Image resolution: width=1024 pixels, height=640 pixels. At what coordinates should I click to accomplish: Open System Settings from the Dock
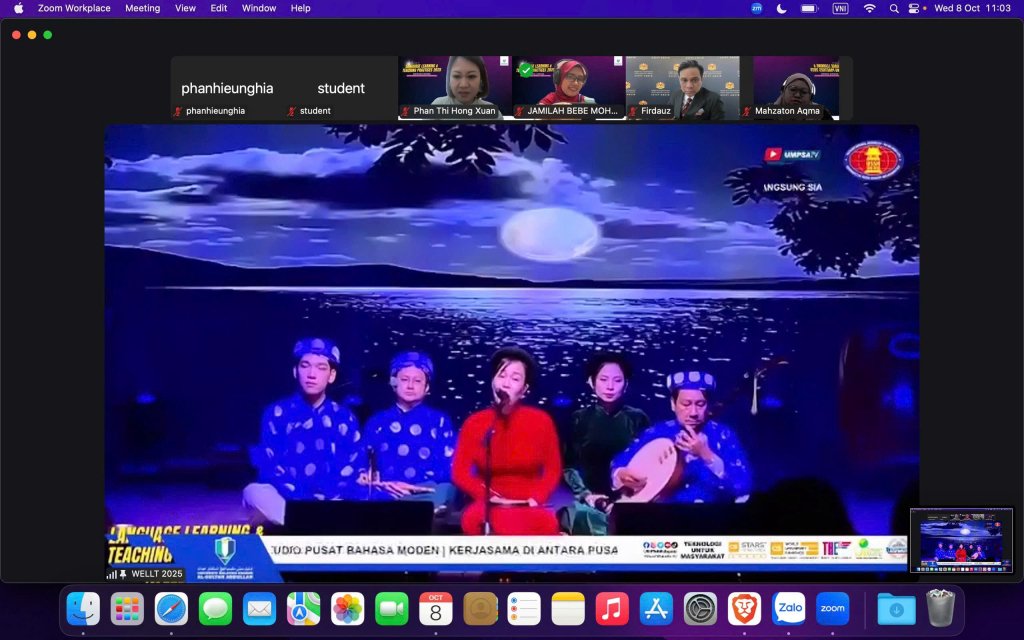[700, 609]
